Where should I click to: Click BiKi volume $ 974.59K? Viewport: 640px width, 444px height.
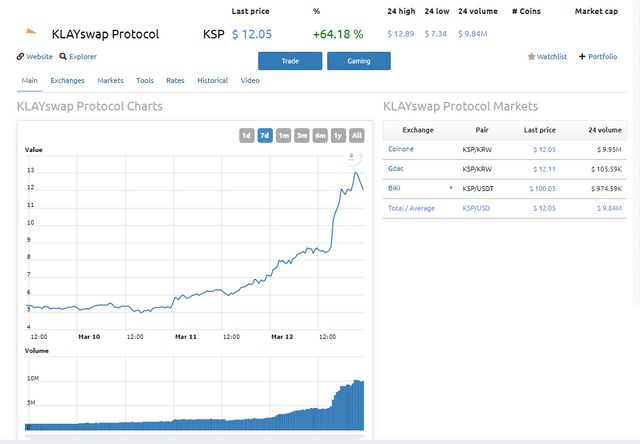[x=606, y=189]
